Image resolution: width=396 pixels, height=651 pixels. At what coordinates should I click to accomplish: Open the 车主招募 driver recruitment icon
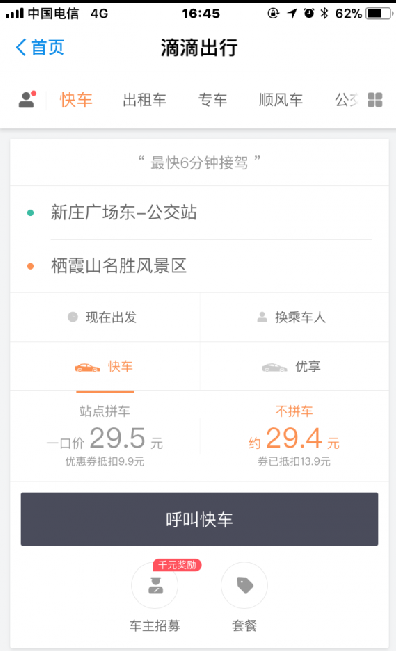click(x=155, y=585)
